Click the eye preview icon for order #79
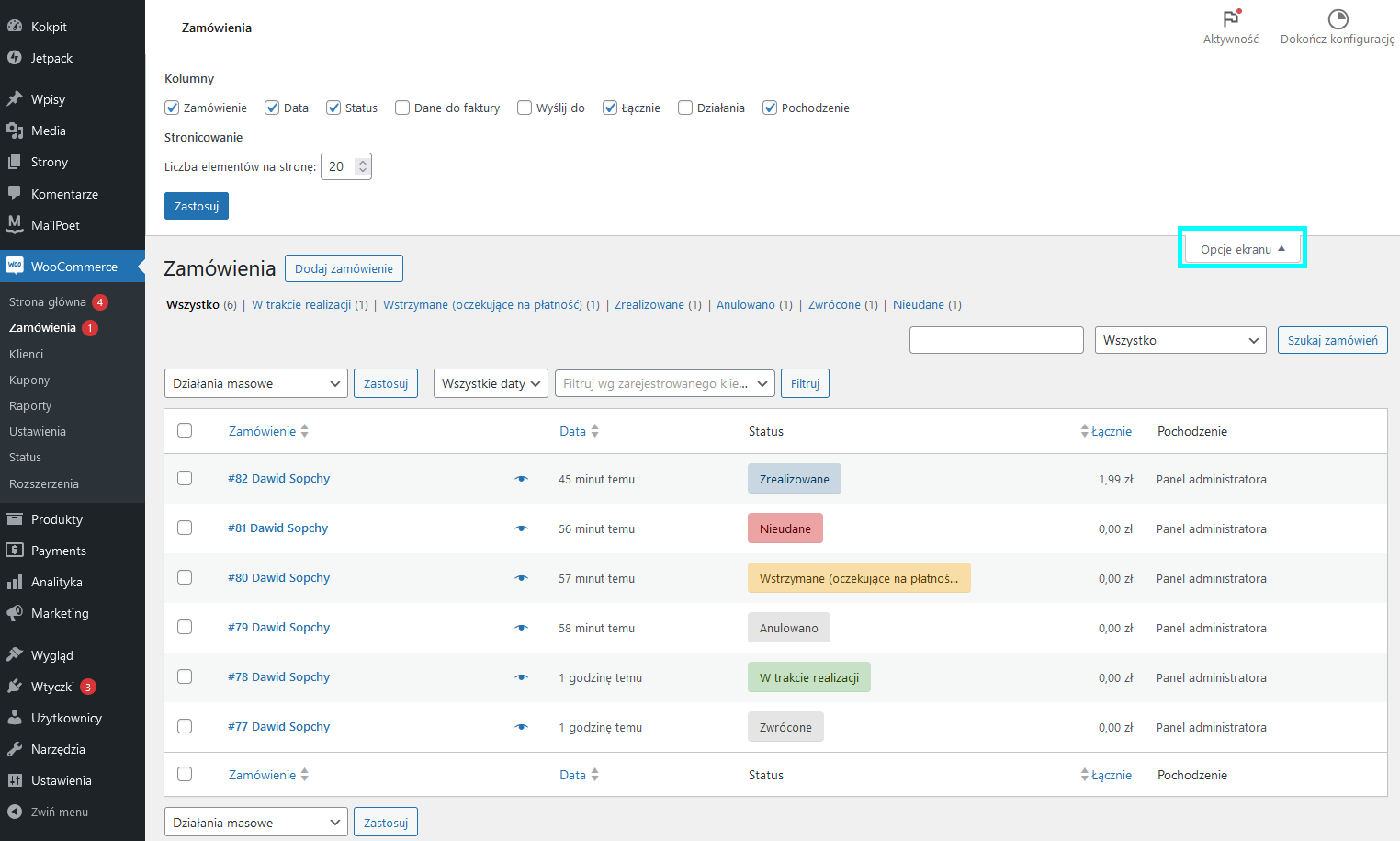Image resolution: width=1400 pixels, height=841 pixels. point(521,628)
